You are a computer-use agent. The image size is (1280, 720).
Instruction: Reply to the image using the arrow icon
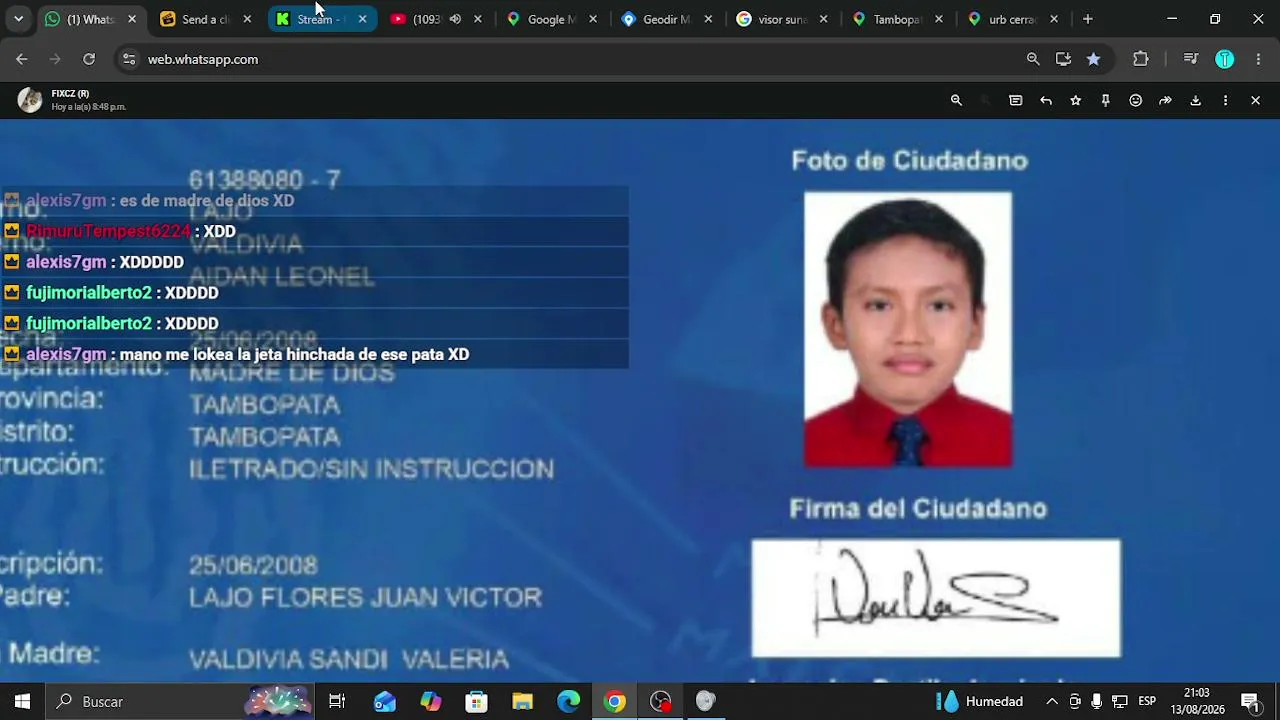coord(1045,100)
